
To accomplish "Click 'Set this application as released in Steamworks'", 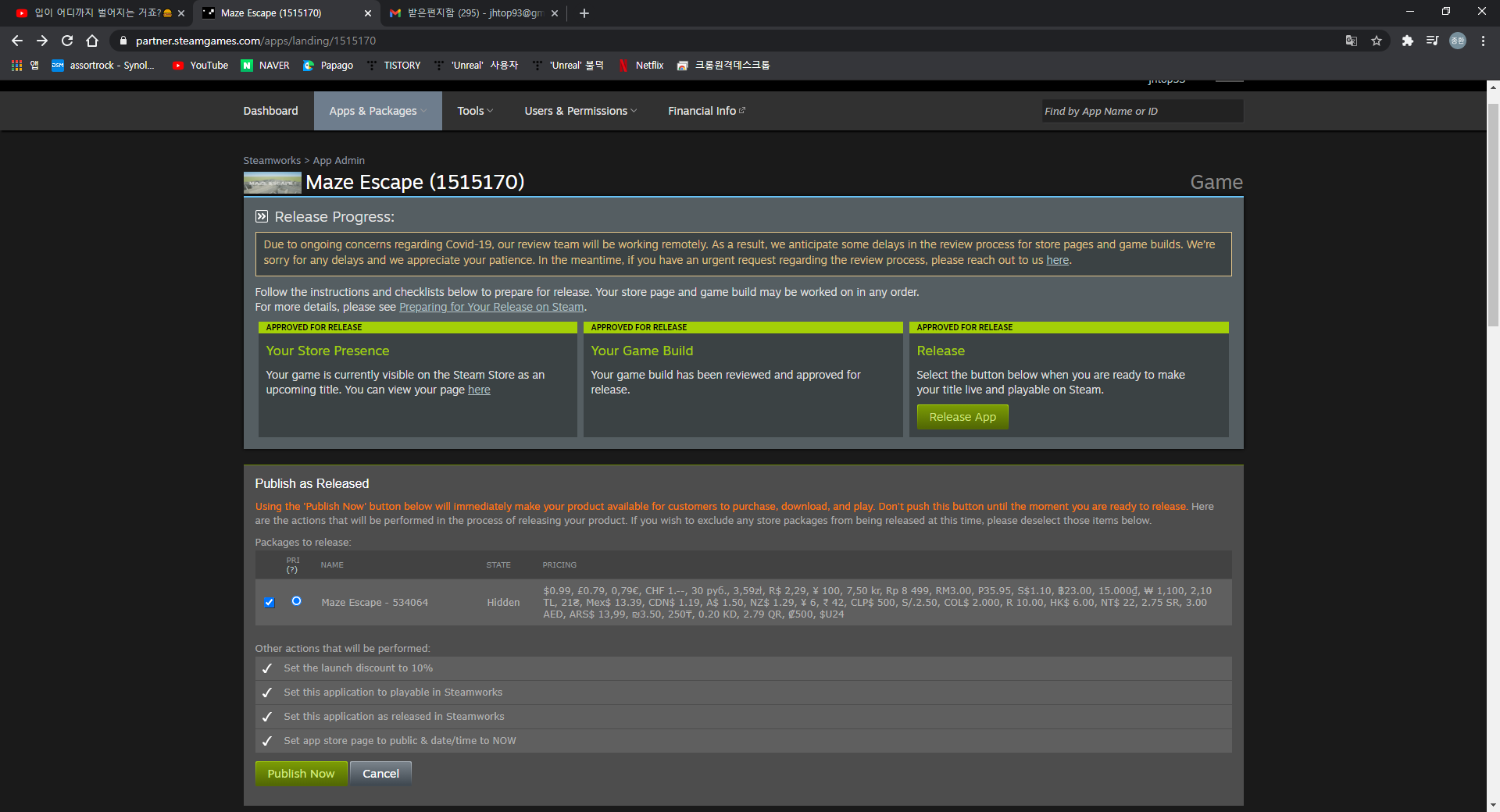I will pos(743,717).
